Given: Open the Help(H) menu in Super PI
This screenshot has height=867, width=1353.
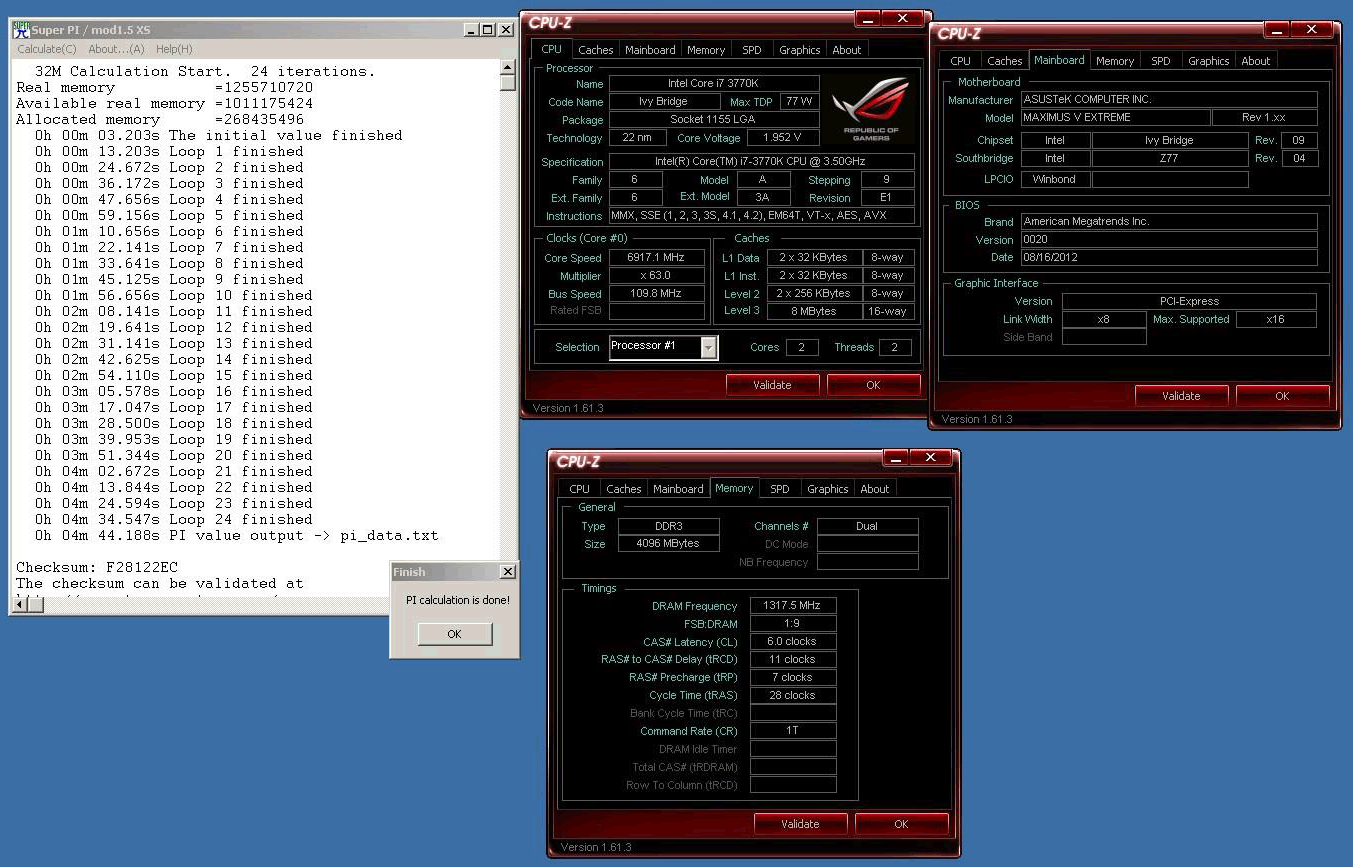Looking at the screenshot, I should click(x=174, y=49).
